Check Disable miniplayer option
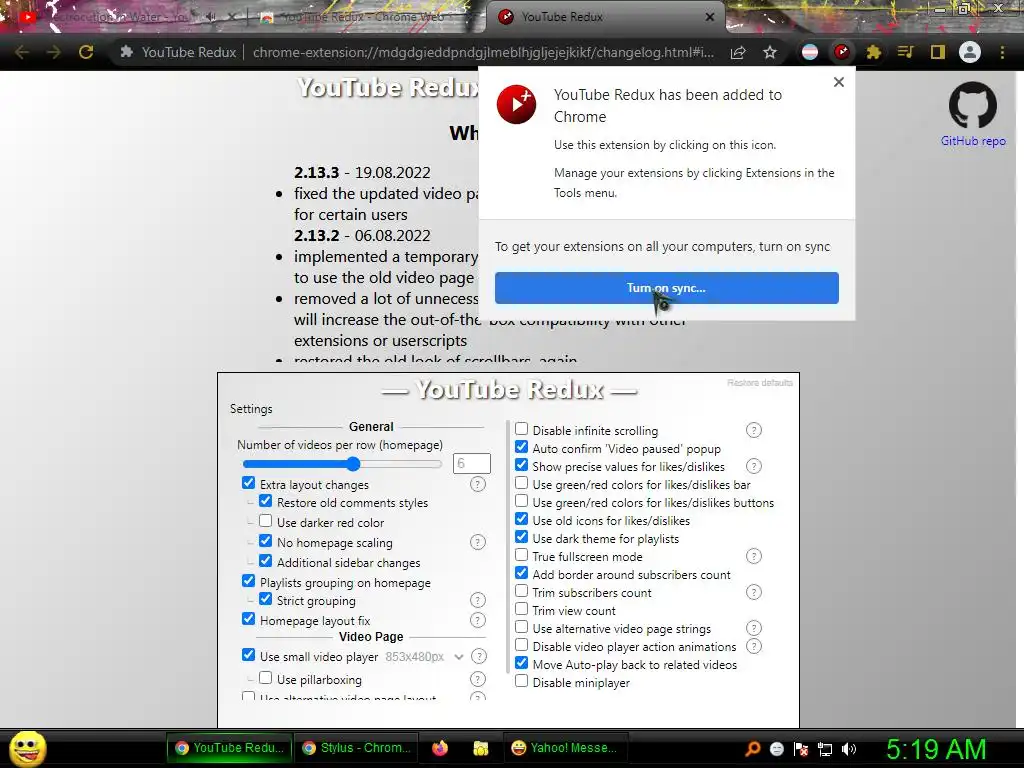Image resolution: width=1024 pixels, height=768 pixels. pyautogui.click(x=521, y=681)
